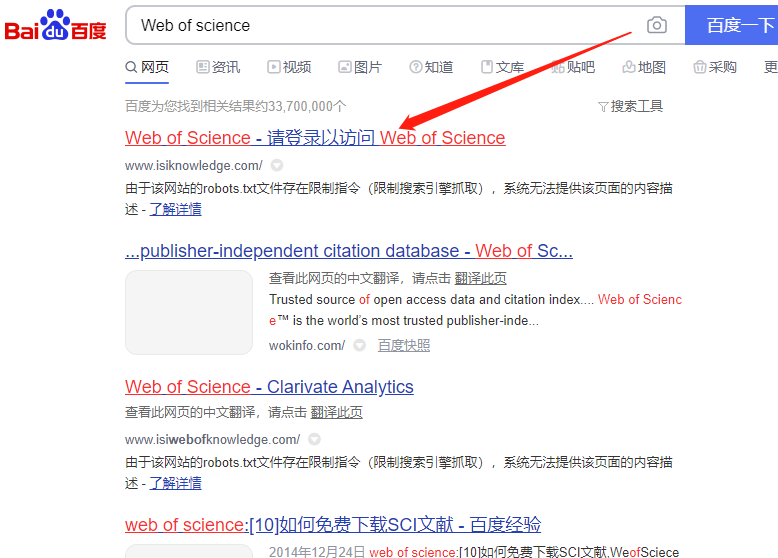Expand dropdown next to www.isiwebofknowledge.com/
Image resolution: width=778 pixels, height=558 pixels.
pyautogui.click(x=315, y=439)
